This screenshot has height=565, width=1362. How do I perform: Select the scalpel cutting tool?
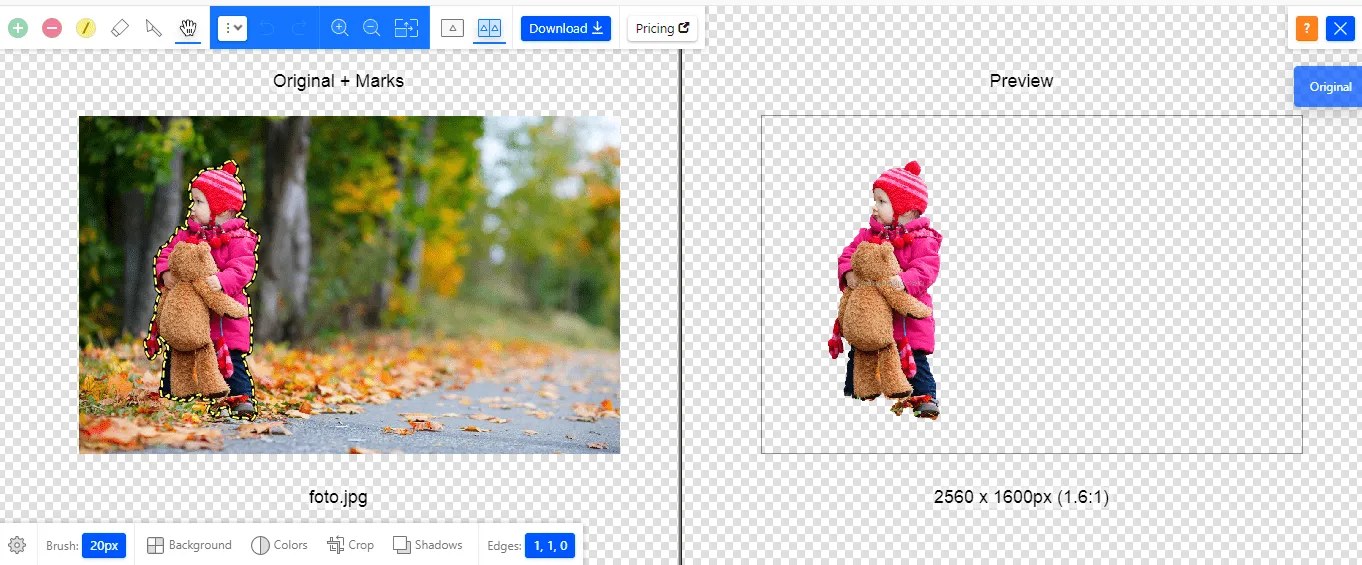pos(154,28)
